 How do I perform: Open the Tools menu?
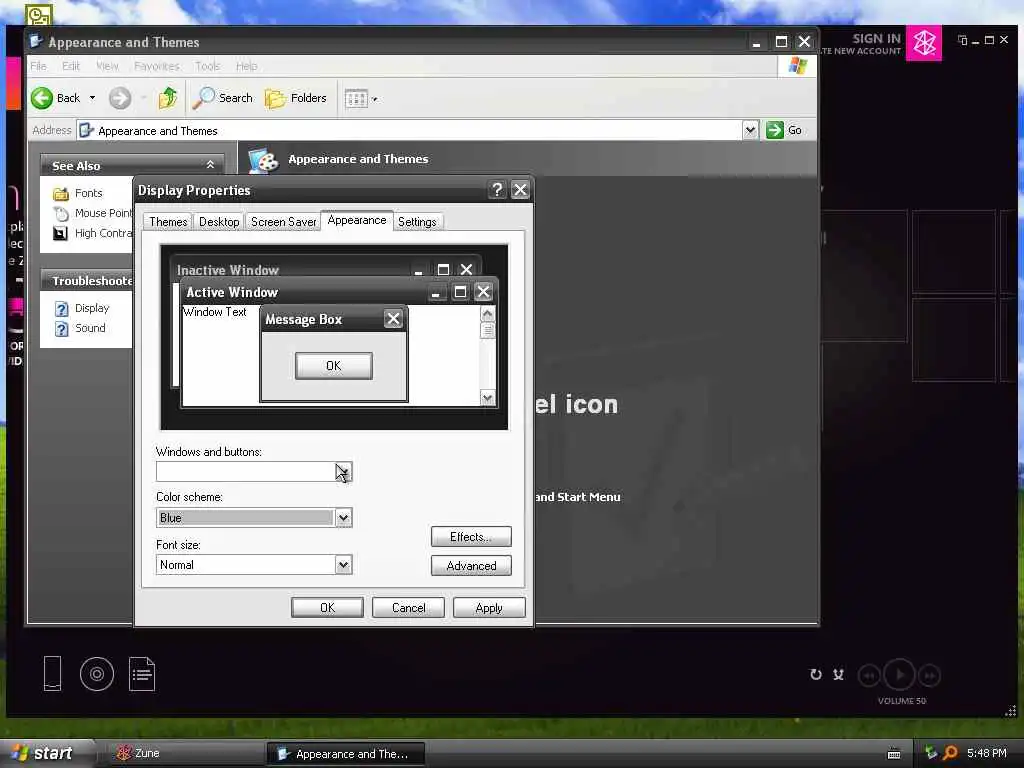(x=208, y=66)
